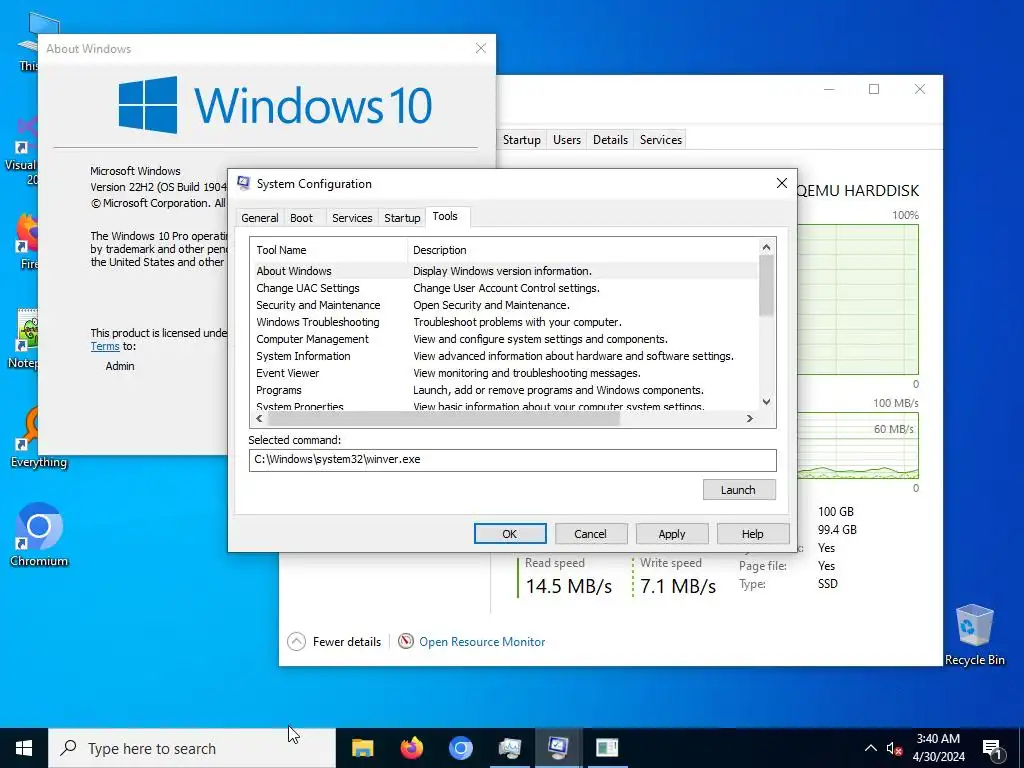Select the Everything desktop shortcut
This screenshot has width=1024, height=768.
[39, 436]
